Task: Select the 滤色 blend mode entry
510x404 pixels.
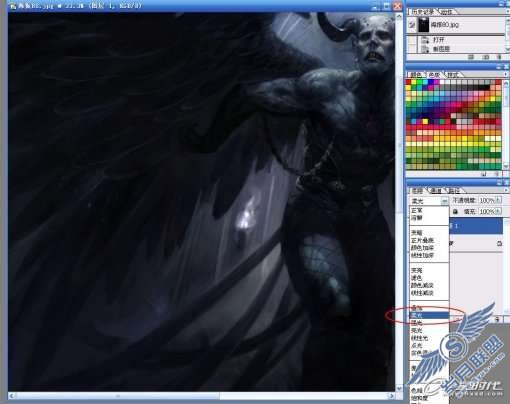Action: tap(416, 278)
